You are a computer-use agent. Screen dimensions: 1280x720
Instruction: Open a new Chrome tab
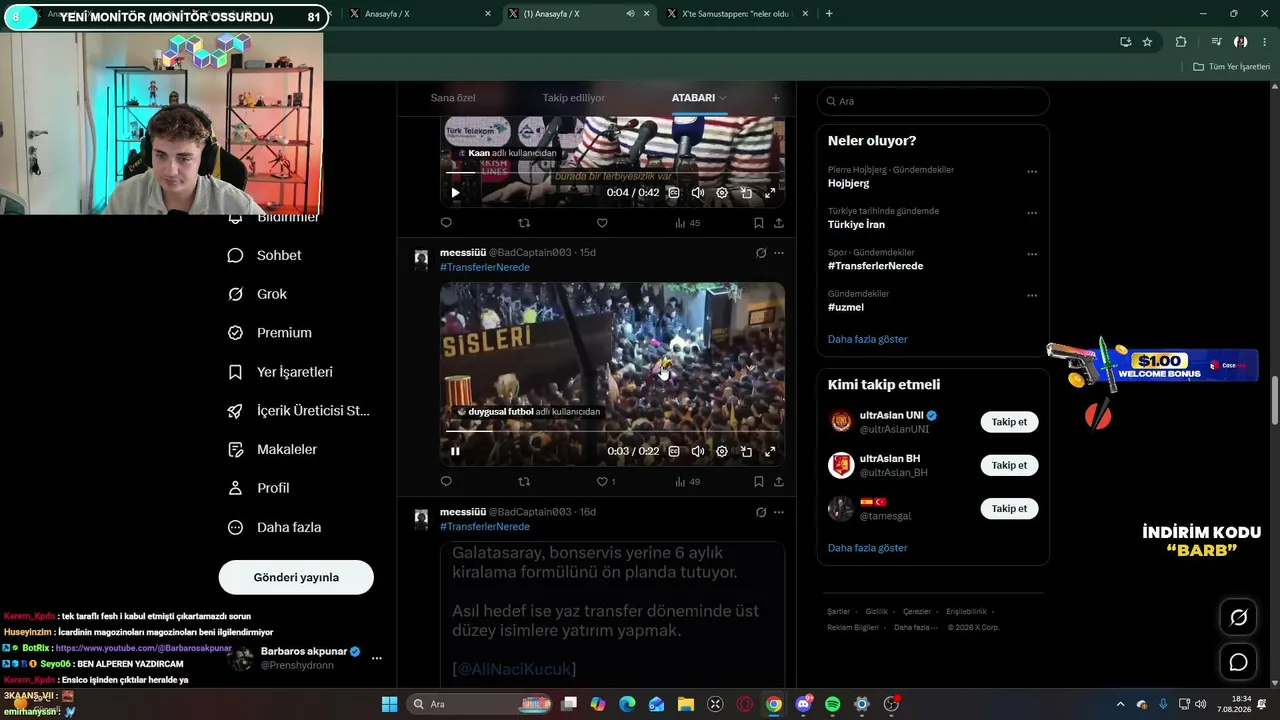pyautogui.click(x=829, y=14)
